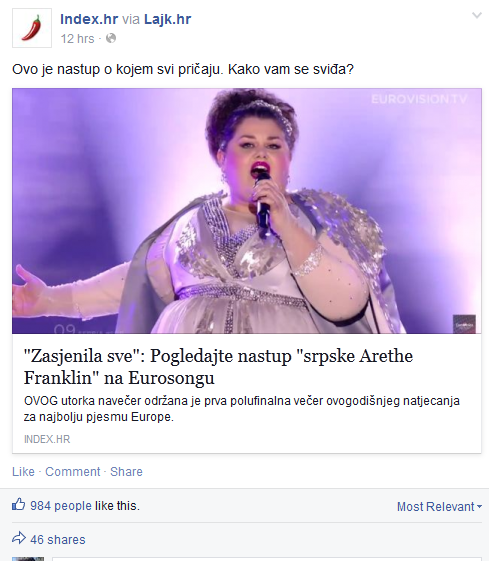Image resolution: width=489 pixels, height=561 pixels.
Task: Like the post
Action: (x=23, y=472)
